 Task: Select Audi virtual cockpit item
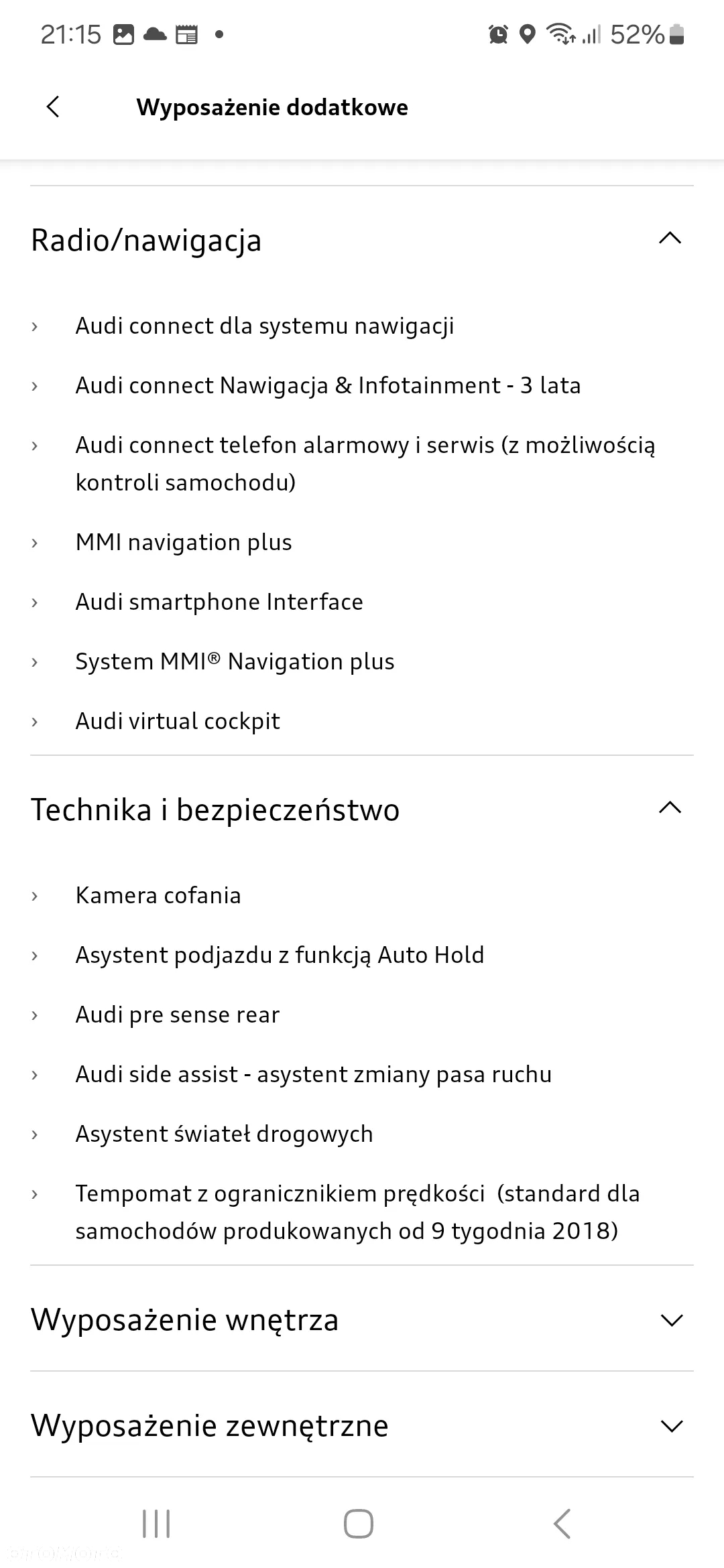coord(178,721)
